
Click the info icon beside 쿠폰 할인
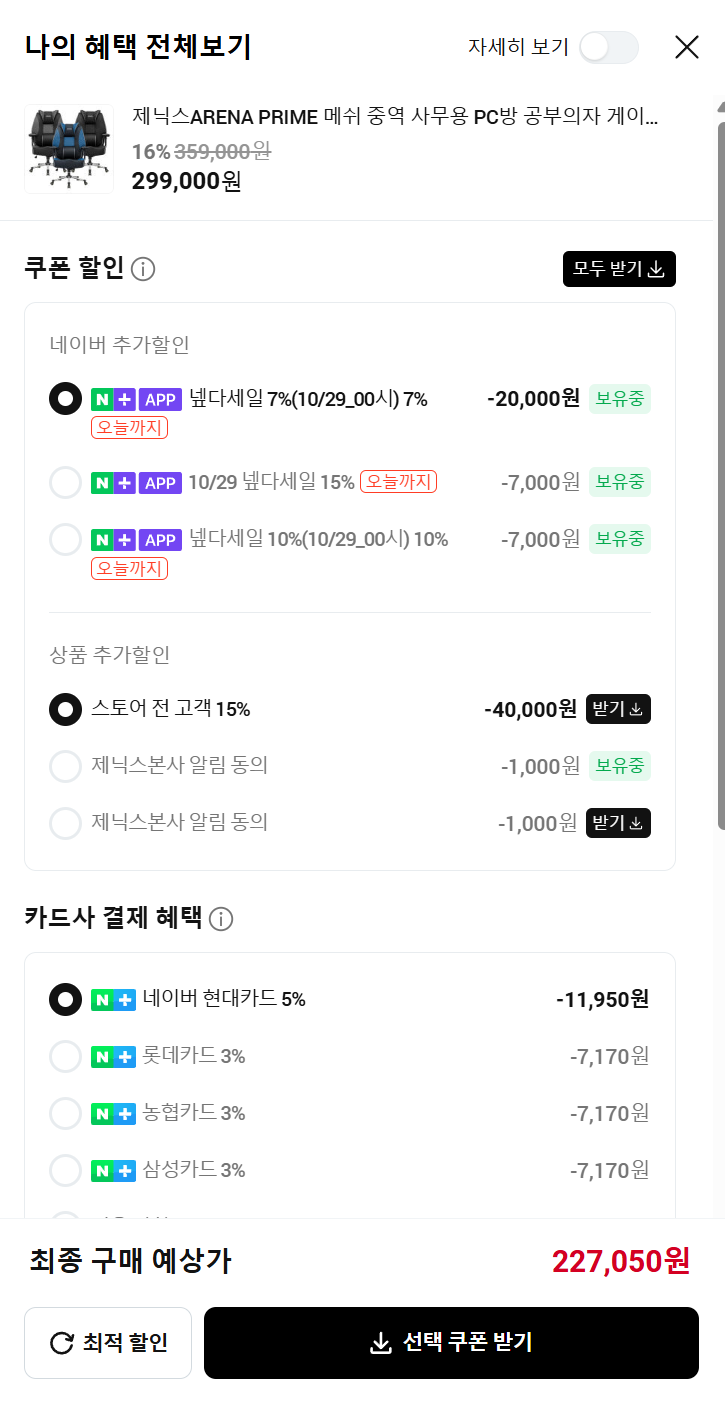pyautogui.click(x=143, y=269)
